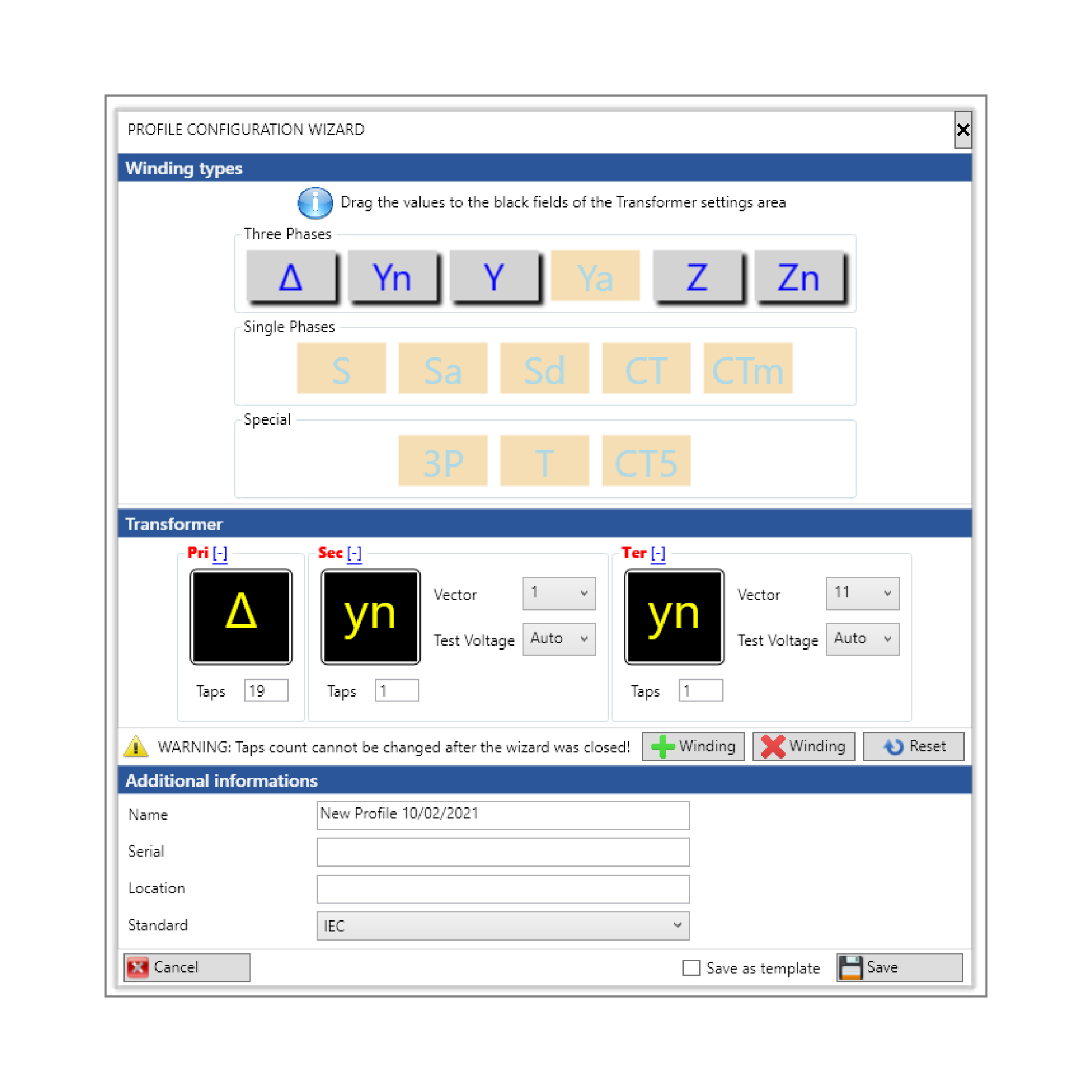
Task: Click the 3P special winding tile
Action: [x=443, y=461]
